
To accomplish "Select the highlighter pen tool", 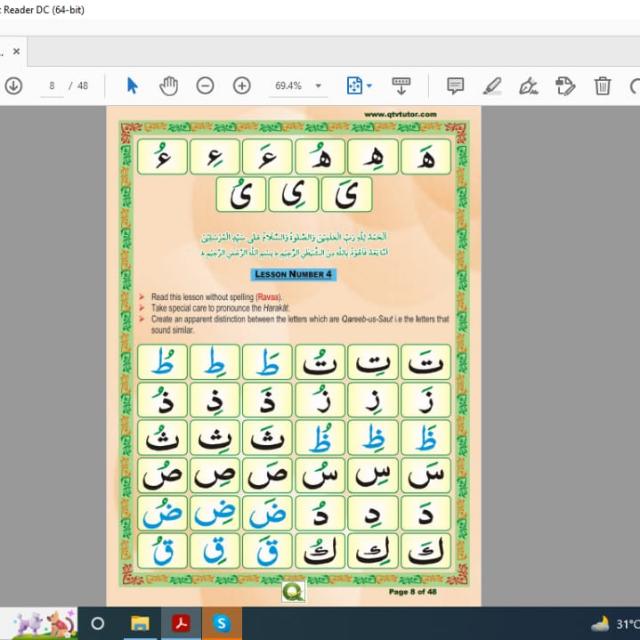I will tap(492, 86).
